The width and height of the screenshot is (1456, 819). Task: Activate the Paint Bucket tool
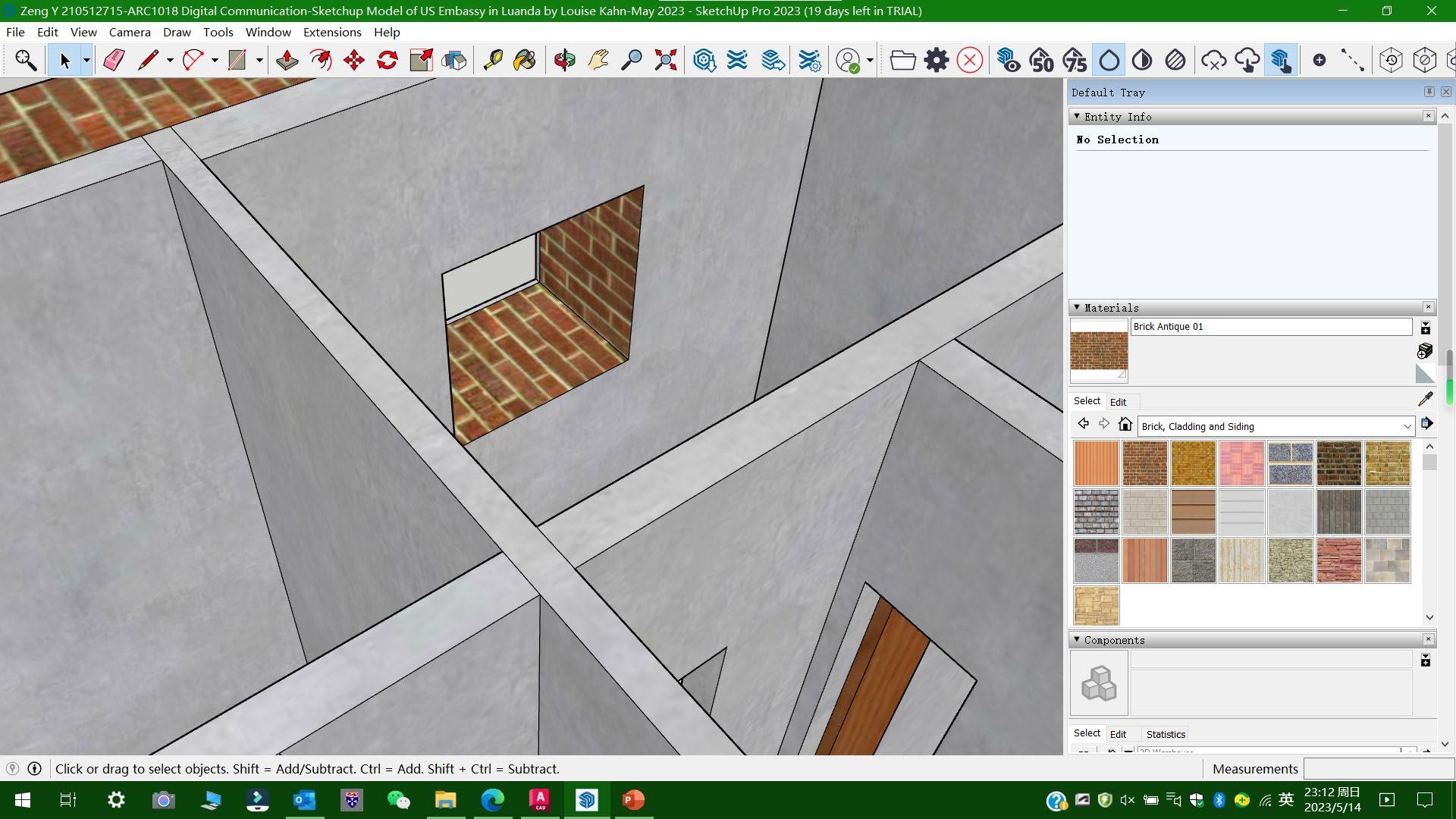524,60
